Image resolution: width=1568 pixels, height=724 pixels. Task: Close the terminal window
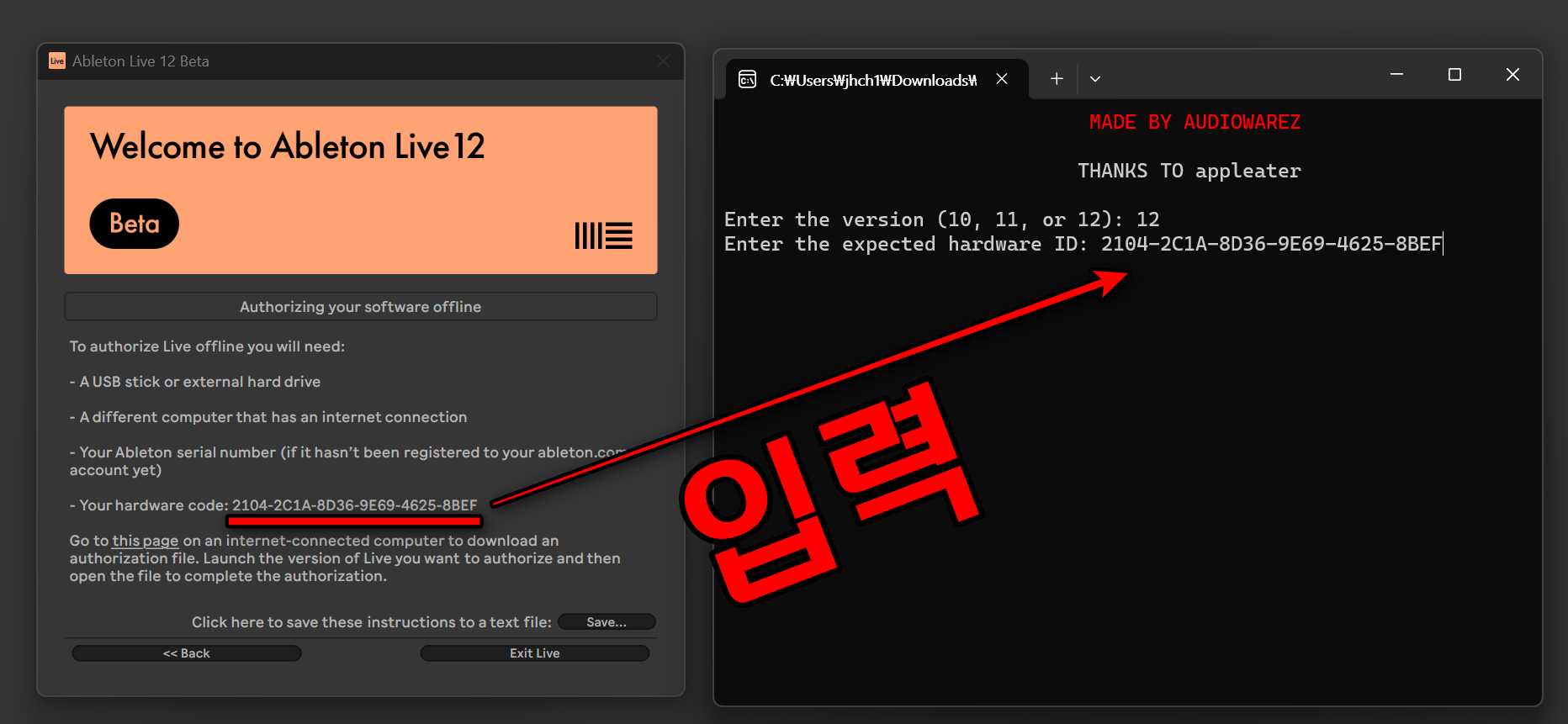(1512, 75)
